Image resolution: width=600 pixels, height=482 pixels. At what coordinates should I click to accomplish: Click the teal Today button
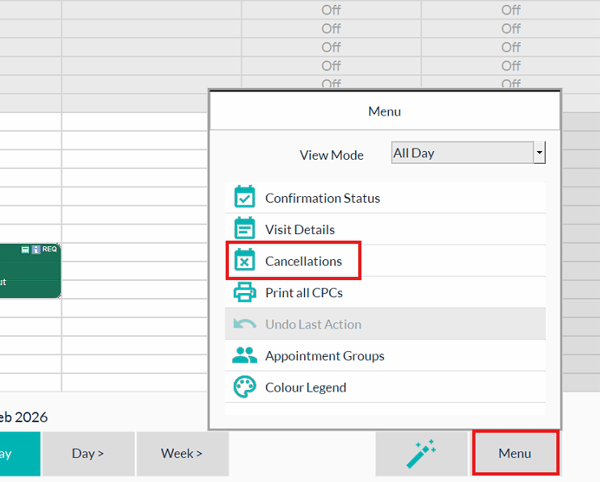19,454
